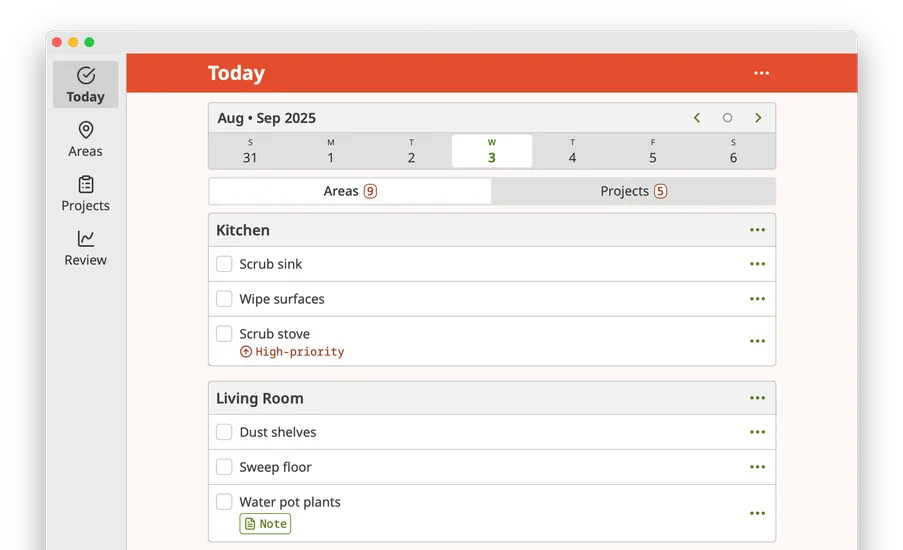
Task: Check off Dust shelves
Action: (x=224, y=432)
